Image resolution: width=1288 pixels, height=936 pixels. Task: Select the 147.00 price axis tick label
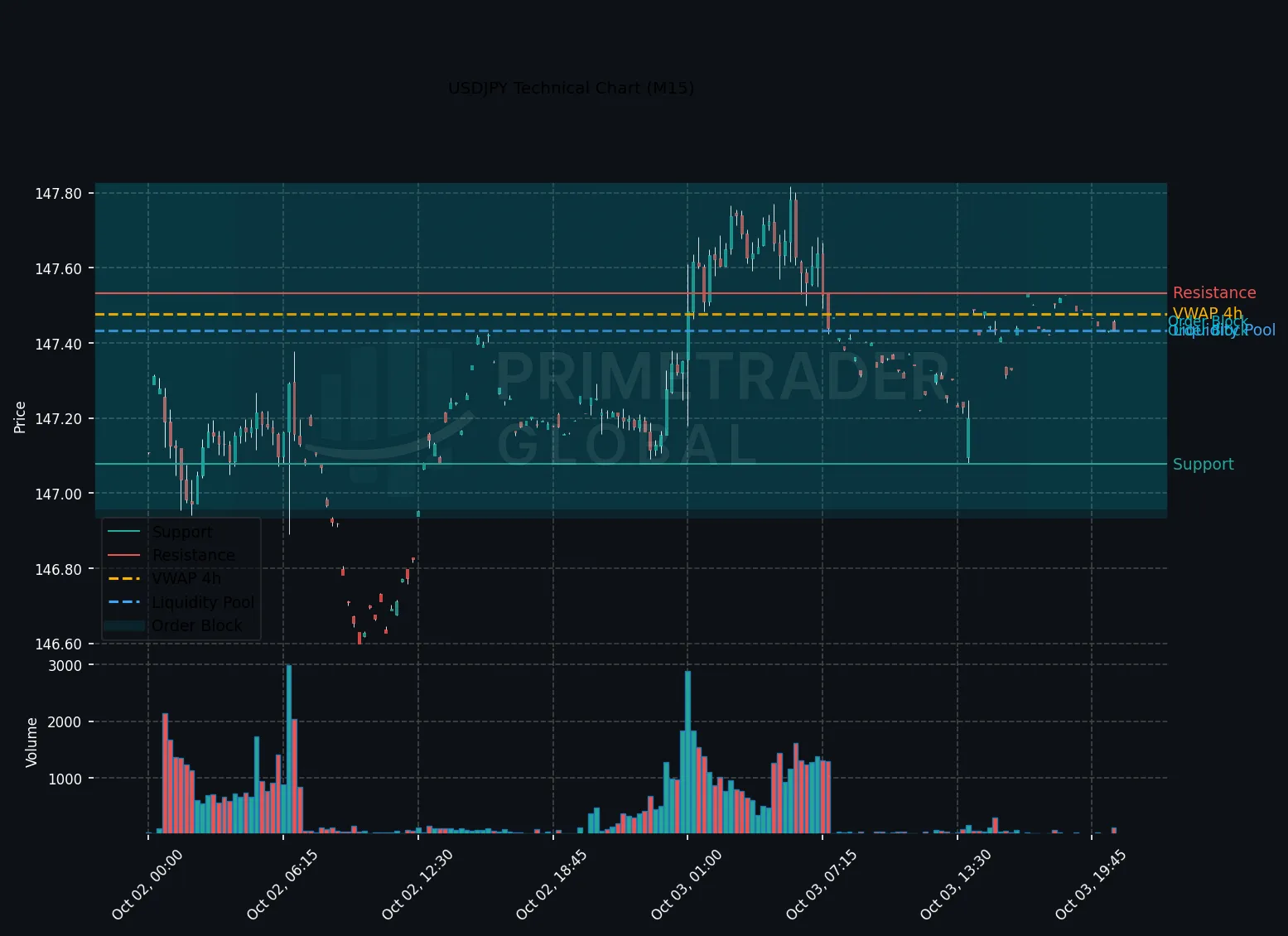pos(58,494)
